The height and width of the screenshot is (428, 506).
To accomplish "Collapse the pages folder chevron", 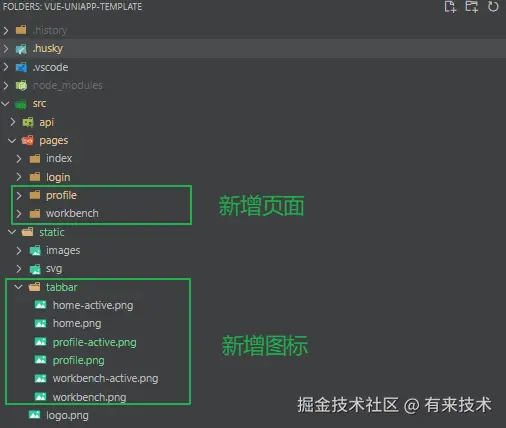I will click(12, 141).
